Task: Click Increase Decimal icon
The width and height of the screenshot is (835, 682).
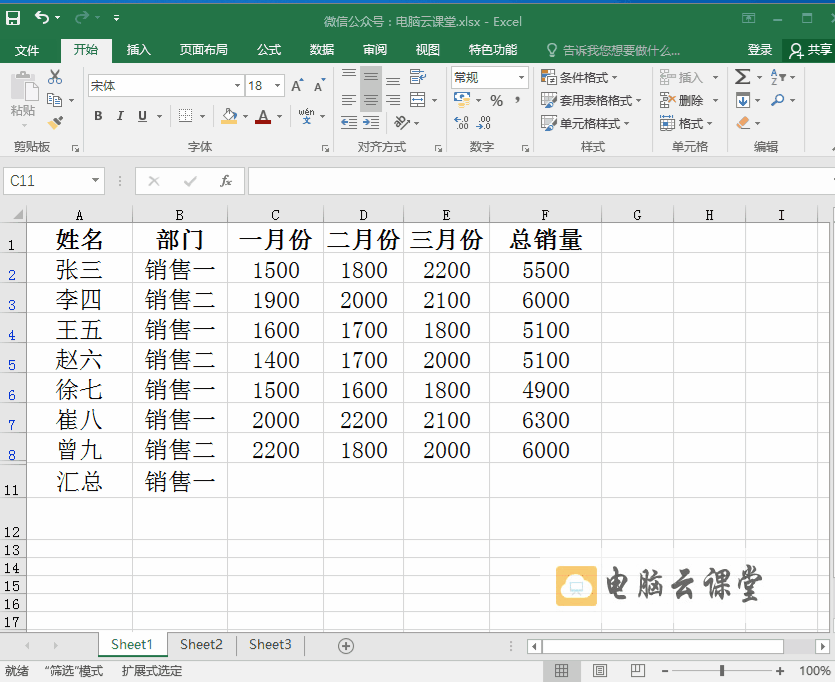Action: coord(461,123)
